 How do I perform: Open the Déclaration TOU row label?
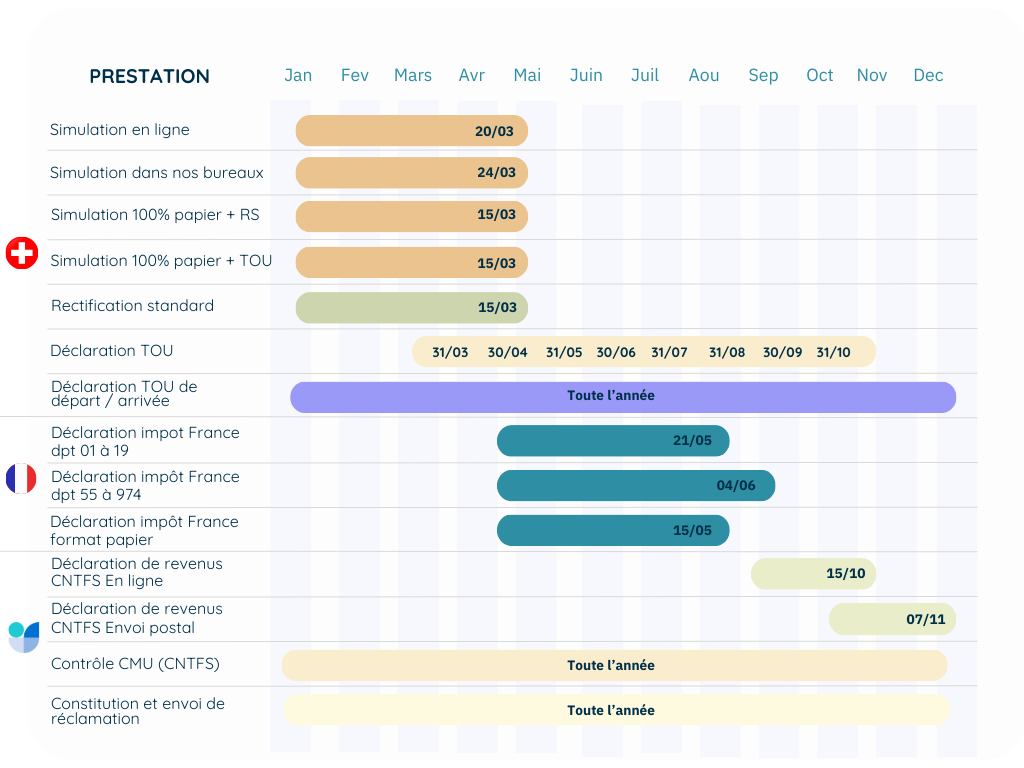tap(112, 351)
